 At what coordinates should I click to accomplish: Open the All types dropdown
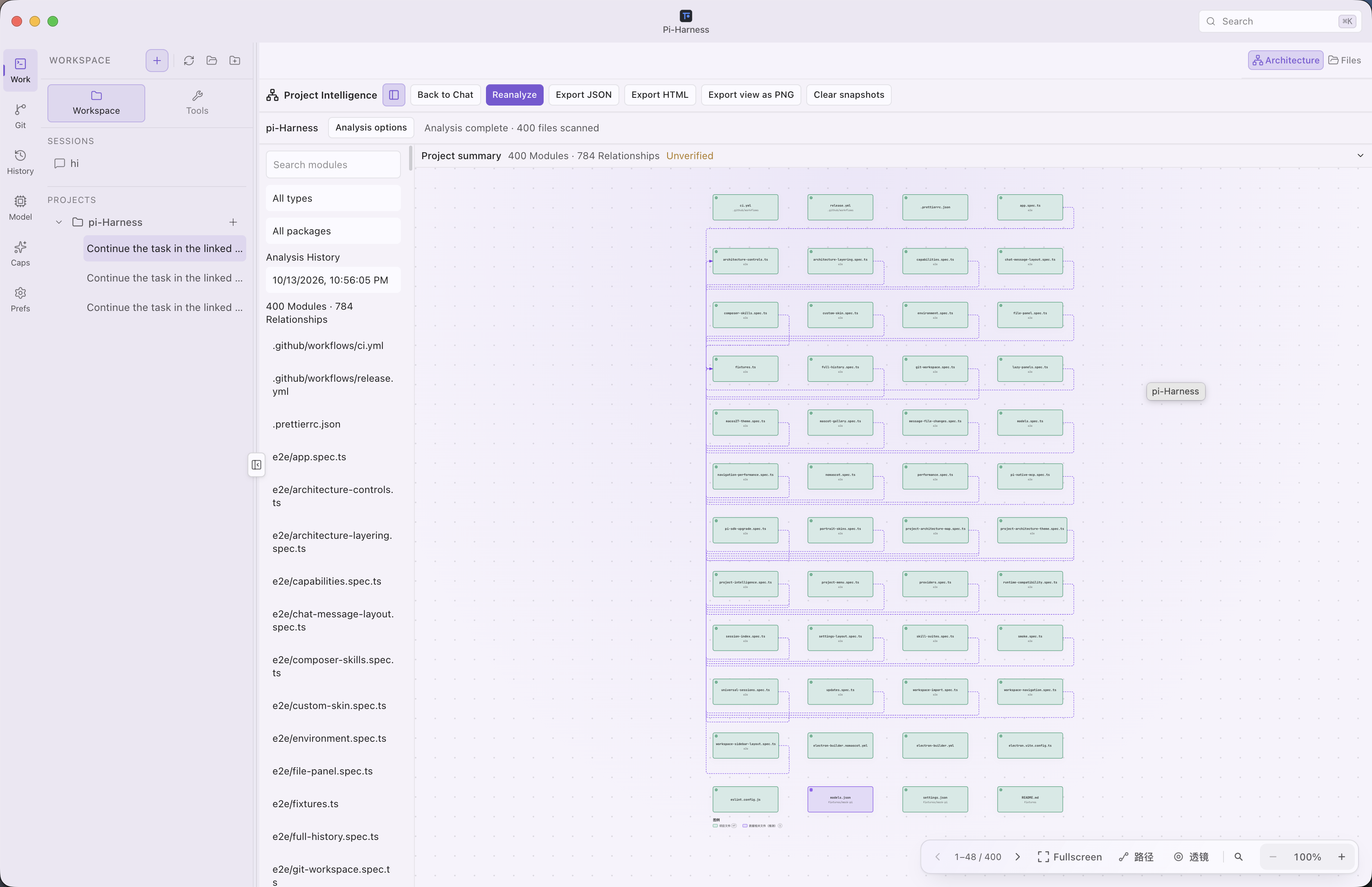click(333, 198)
